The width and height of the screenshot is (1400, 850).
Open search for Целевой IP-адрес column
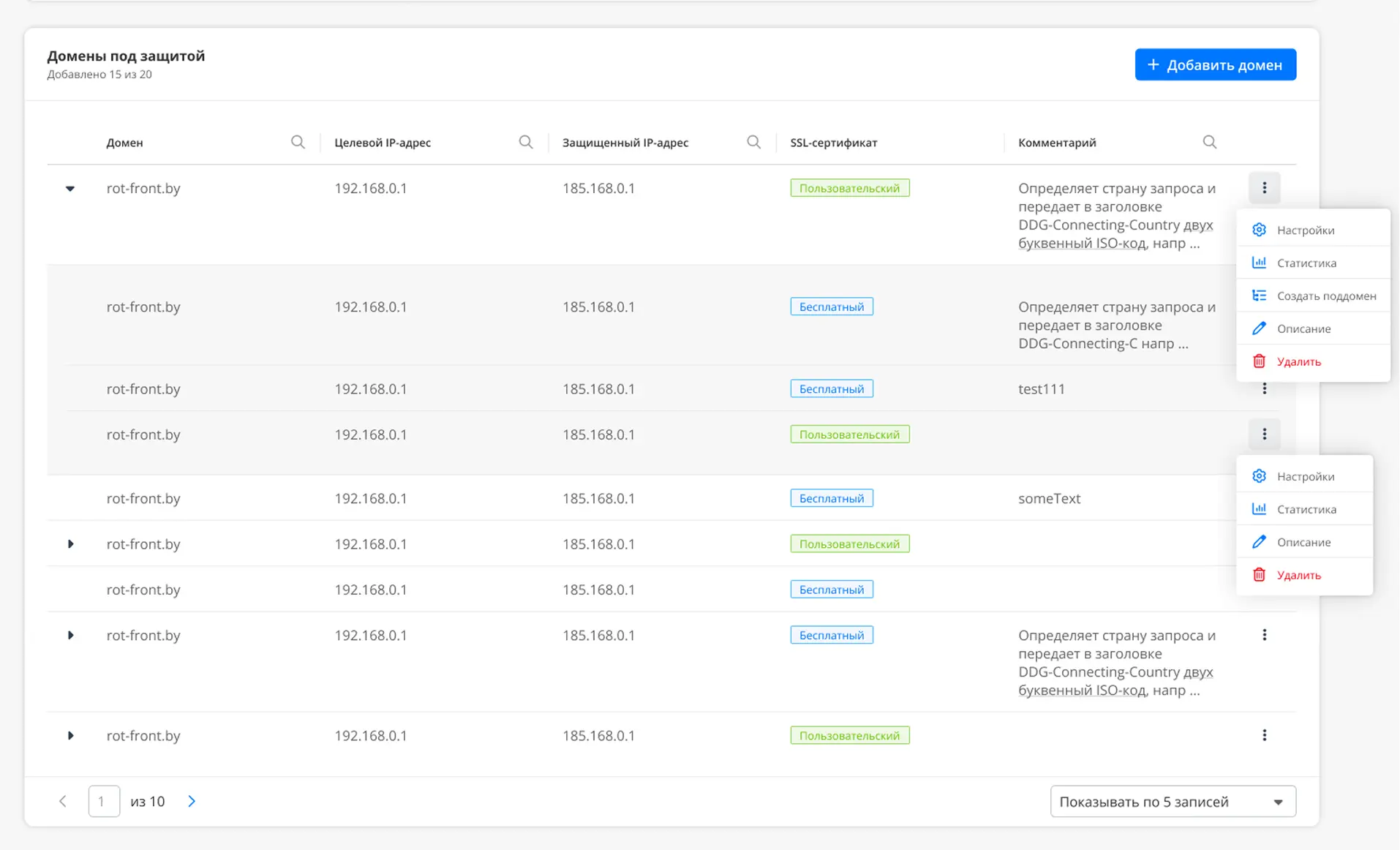pyautogui.click(x=526, y=142)
